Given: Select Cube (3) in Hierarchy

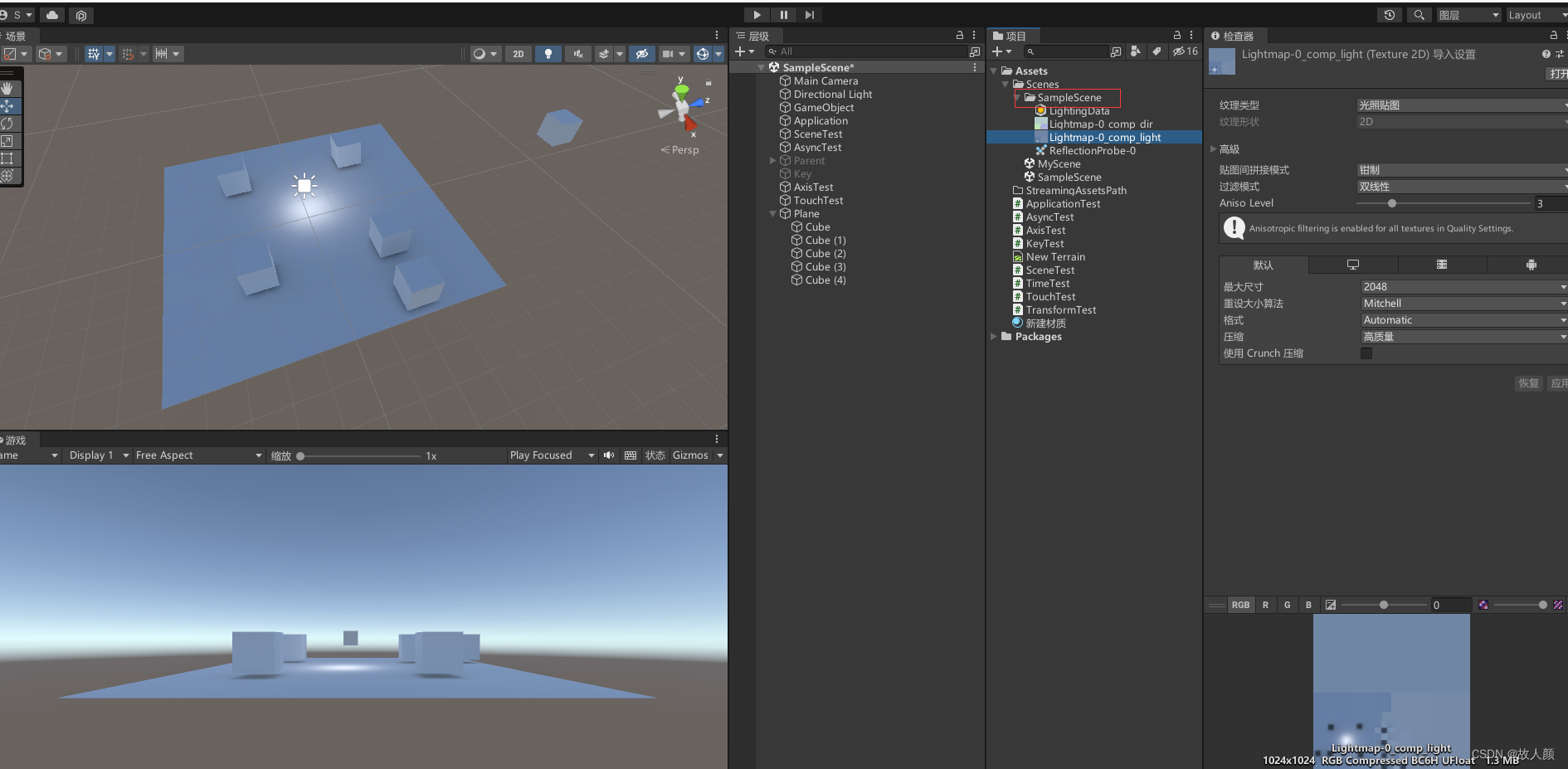Looking at the screenshot, I should [x=825, y=267].
